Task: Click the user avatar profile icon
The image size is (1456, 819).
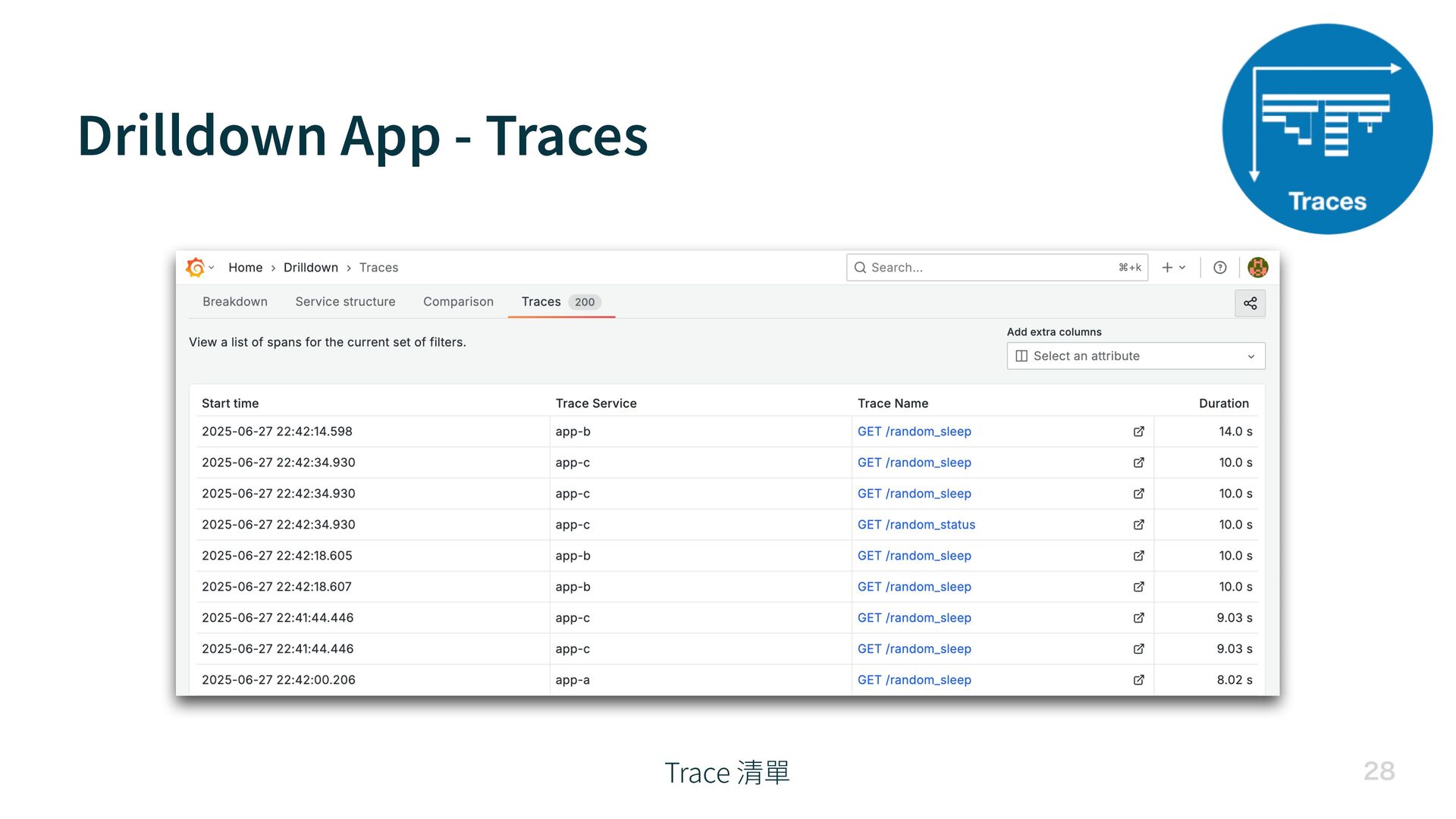Action: [1257, 267]
